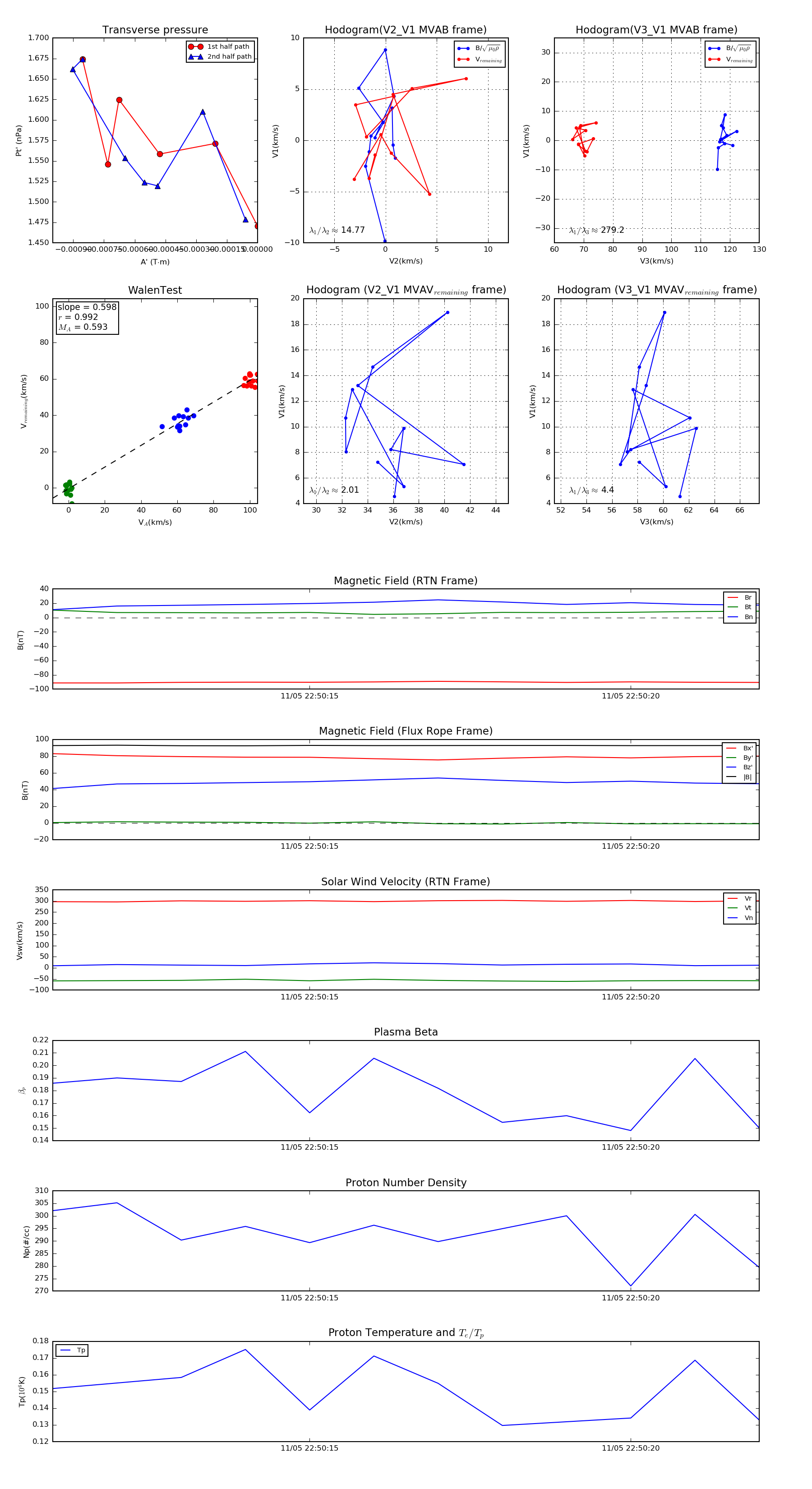Click the 'Hodogram(V2_V1 MVAB frame)' title
This screenshot has height=1489, width=812.
(406, 30)
